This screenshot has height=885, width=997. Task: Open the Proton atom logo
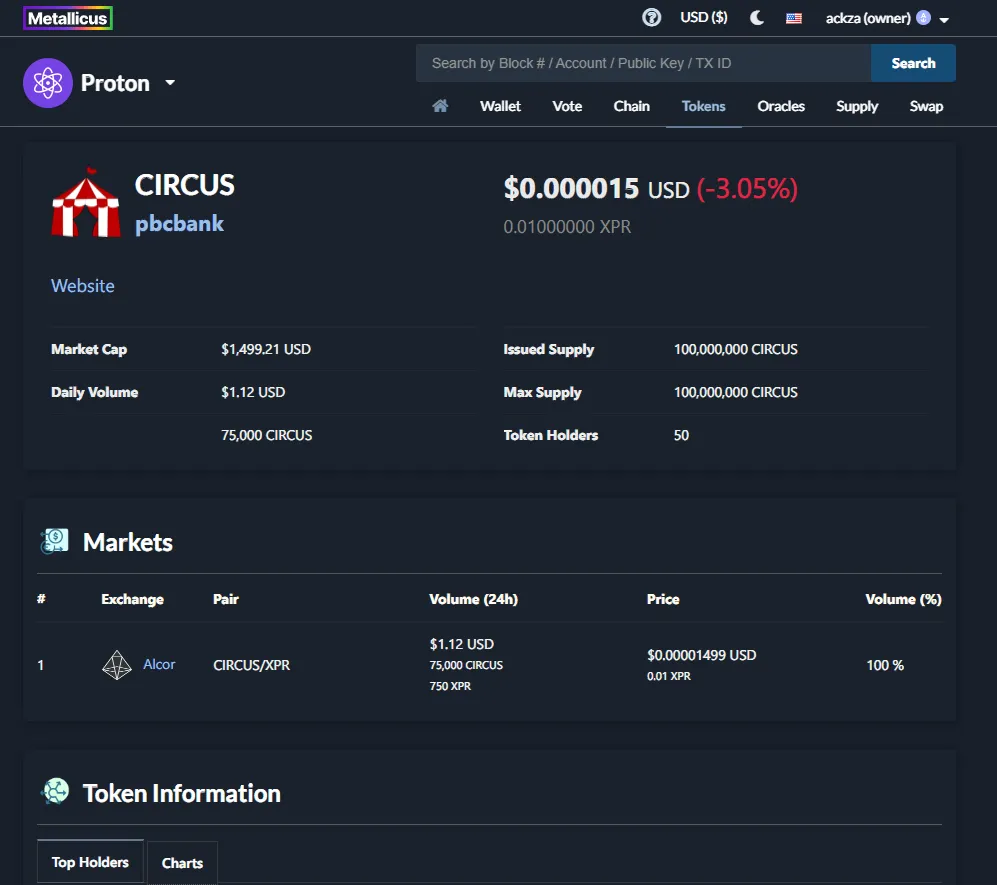[48, 83]
